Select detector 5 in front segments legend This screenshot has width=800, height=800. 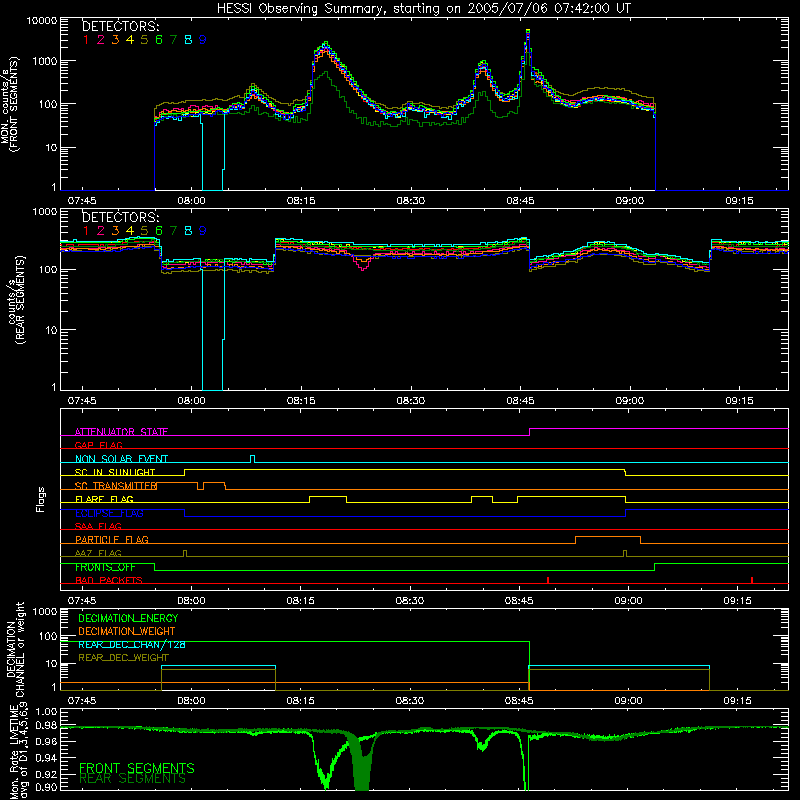point(144,40)
